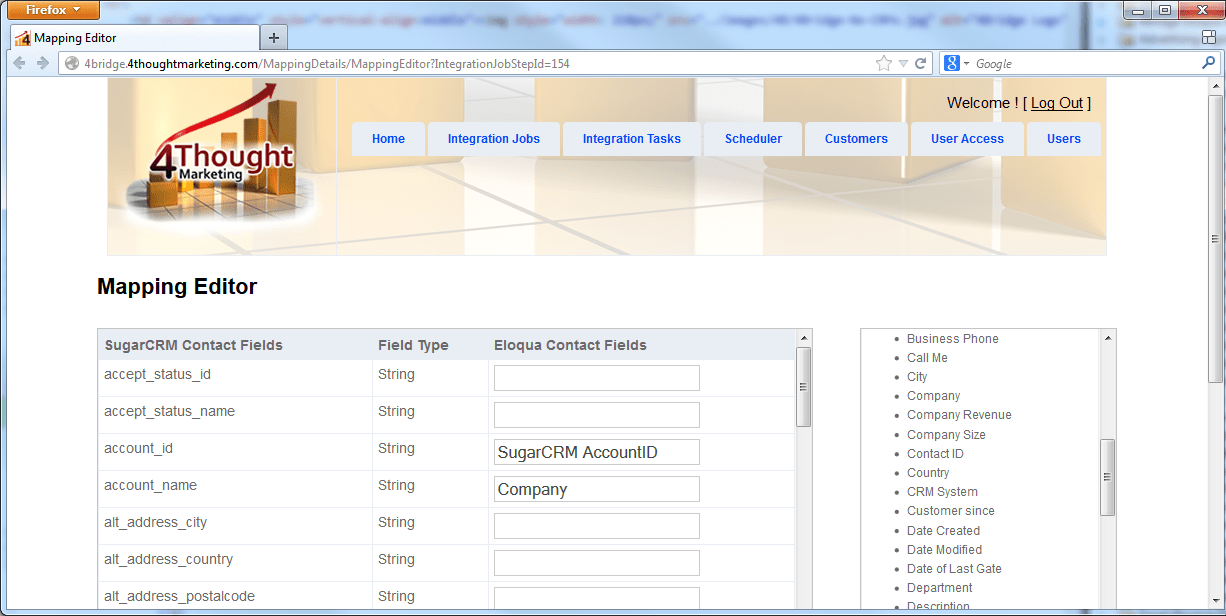Open the Customers menu item
Image resolution: width=1226 pixels, height=616 pixels.
coord(856,139)
